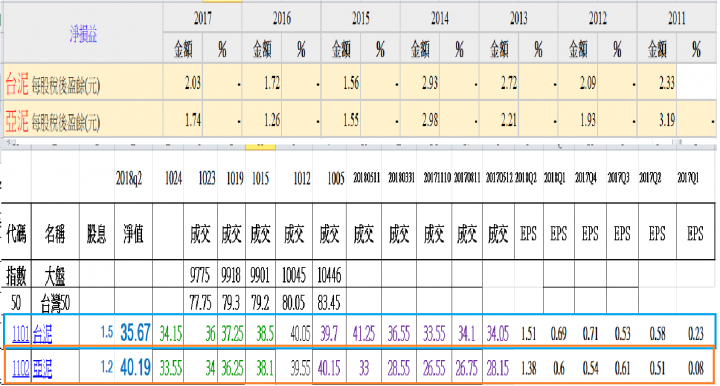
Task: Click 台泥 net value 35.67
Action: [x=135, y=332]
